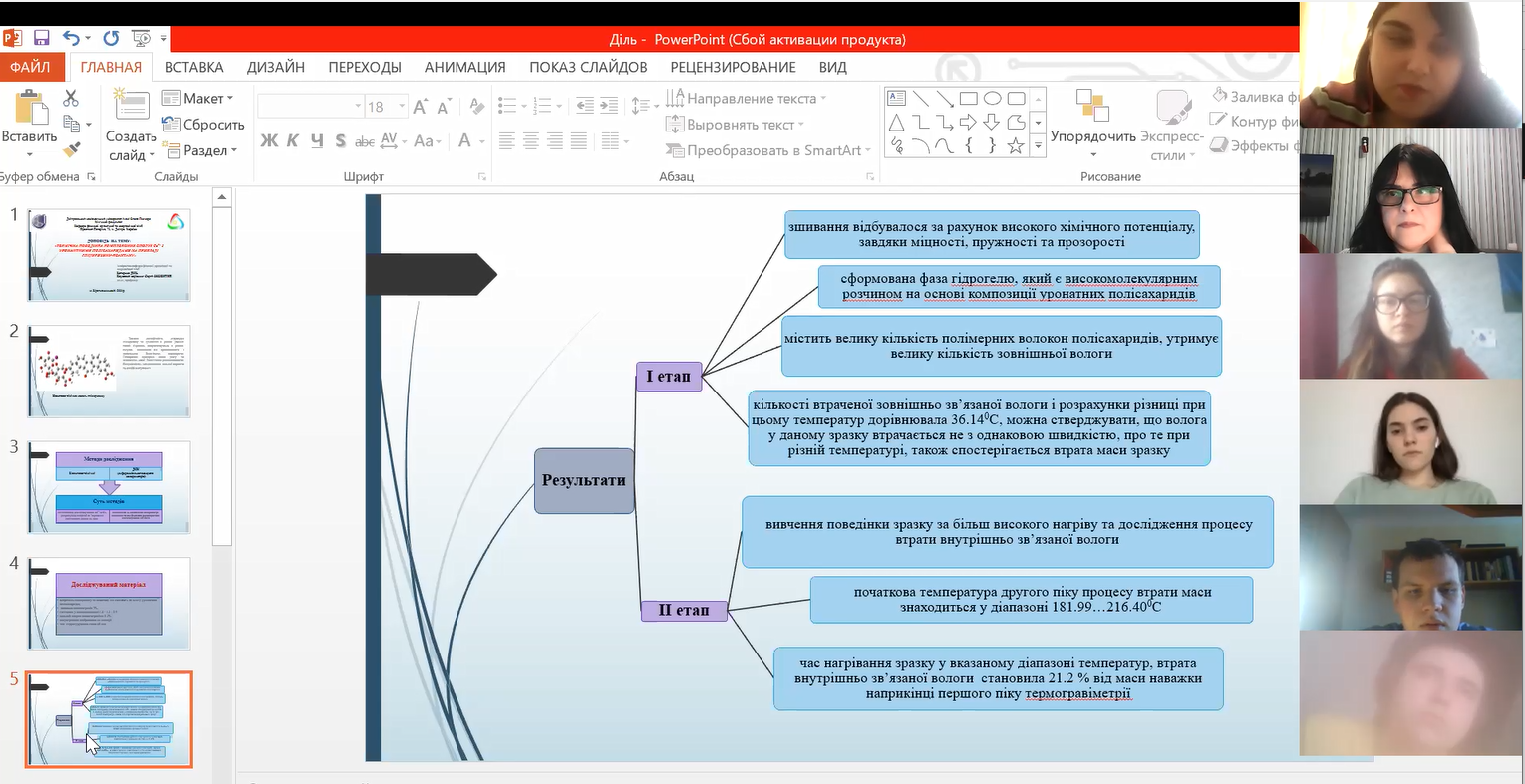Choose the oval shape tool
The width and height of the screenshot is (1525, 784).
click(x=992, y=98)
